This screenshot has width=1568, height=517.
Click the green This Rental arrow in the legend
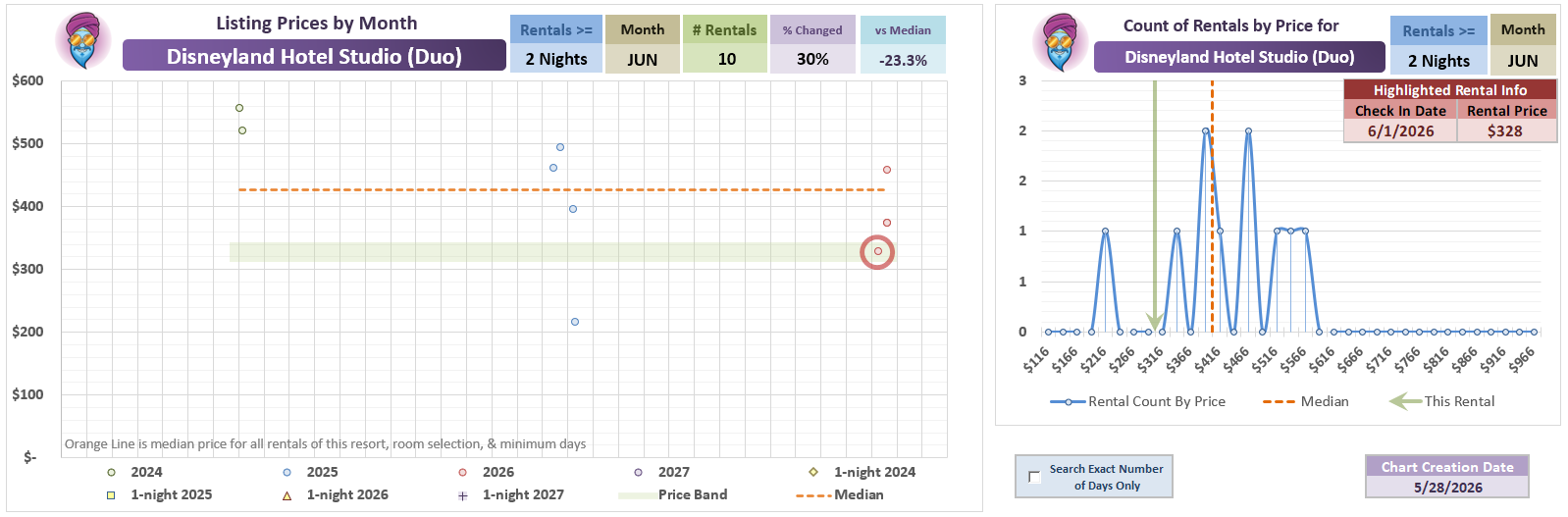(x=1405, y=401)
